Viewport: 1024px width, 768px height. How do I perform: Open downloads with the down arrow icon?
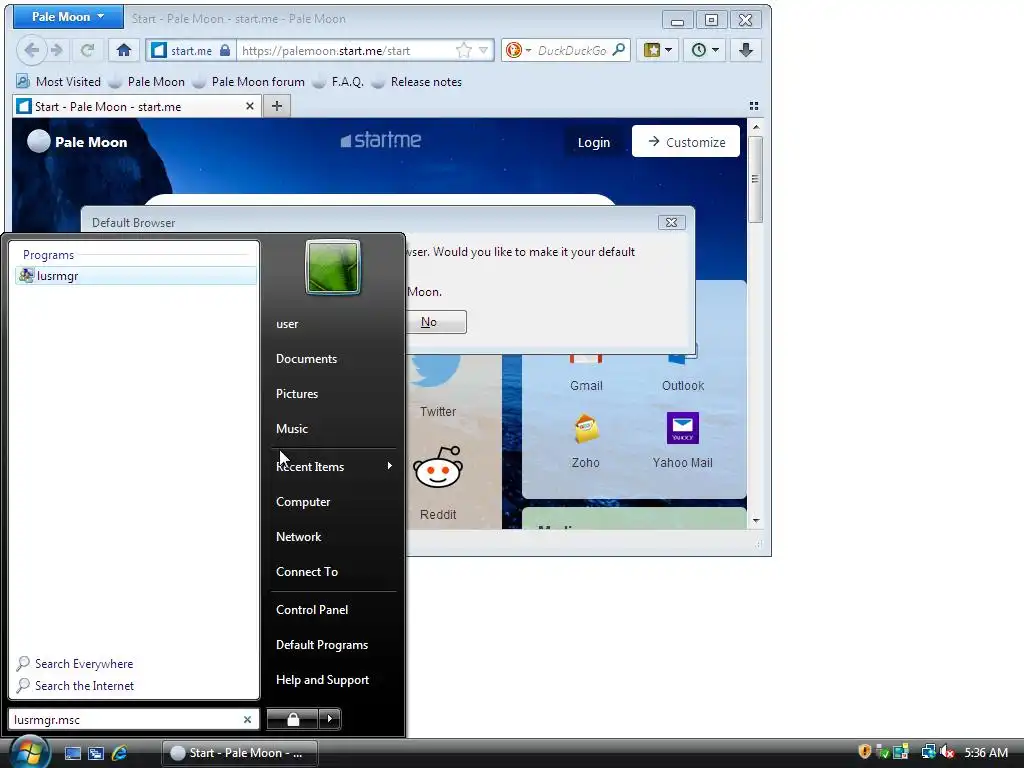(x=746, y=50)
